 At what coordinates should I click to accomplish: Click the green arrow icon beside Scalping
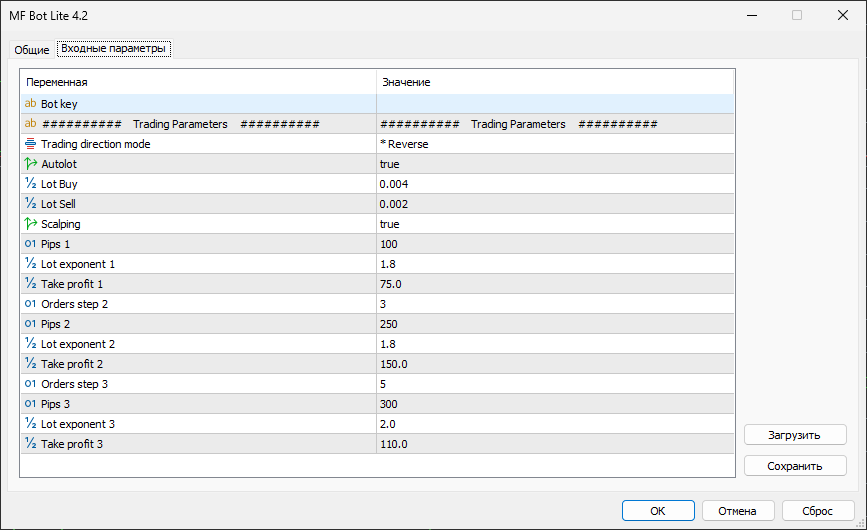coord(30,224)
